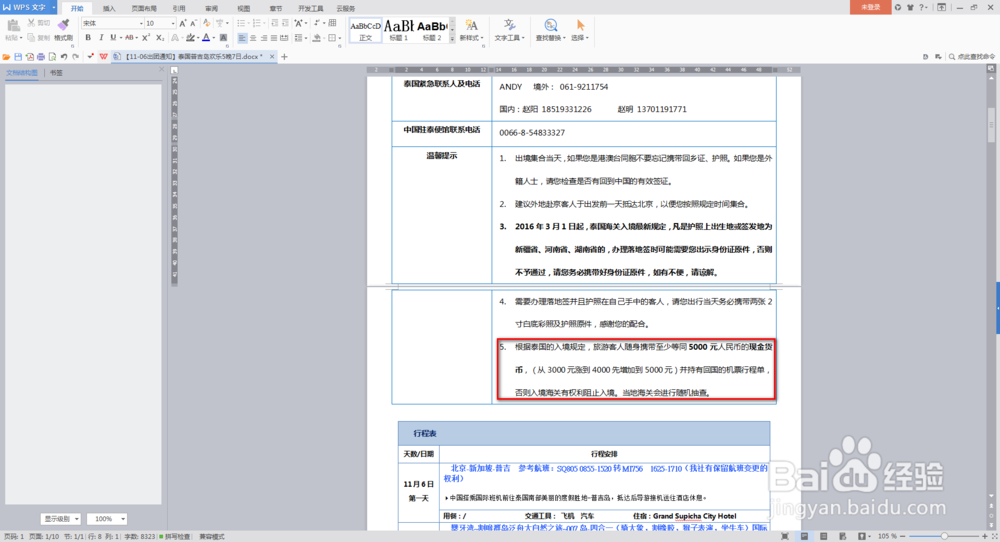Increase font size with the A+ icon
The image size is (1000, 542).
tap(183, 23)
